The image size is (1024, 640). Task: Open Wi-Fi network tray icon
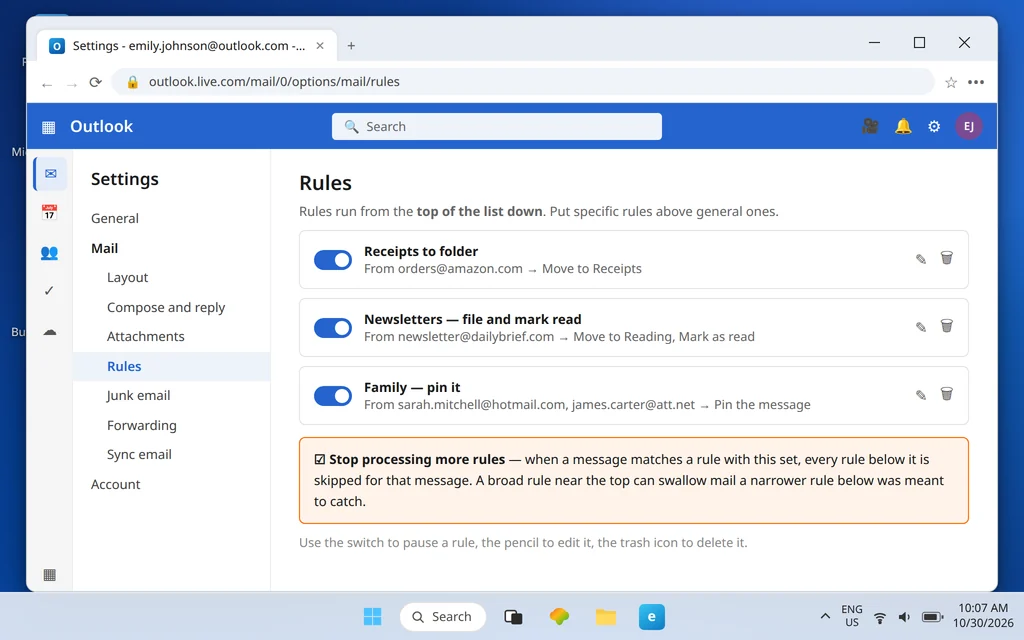880,617
